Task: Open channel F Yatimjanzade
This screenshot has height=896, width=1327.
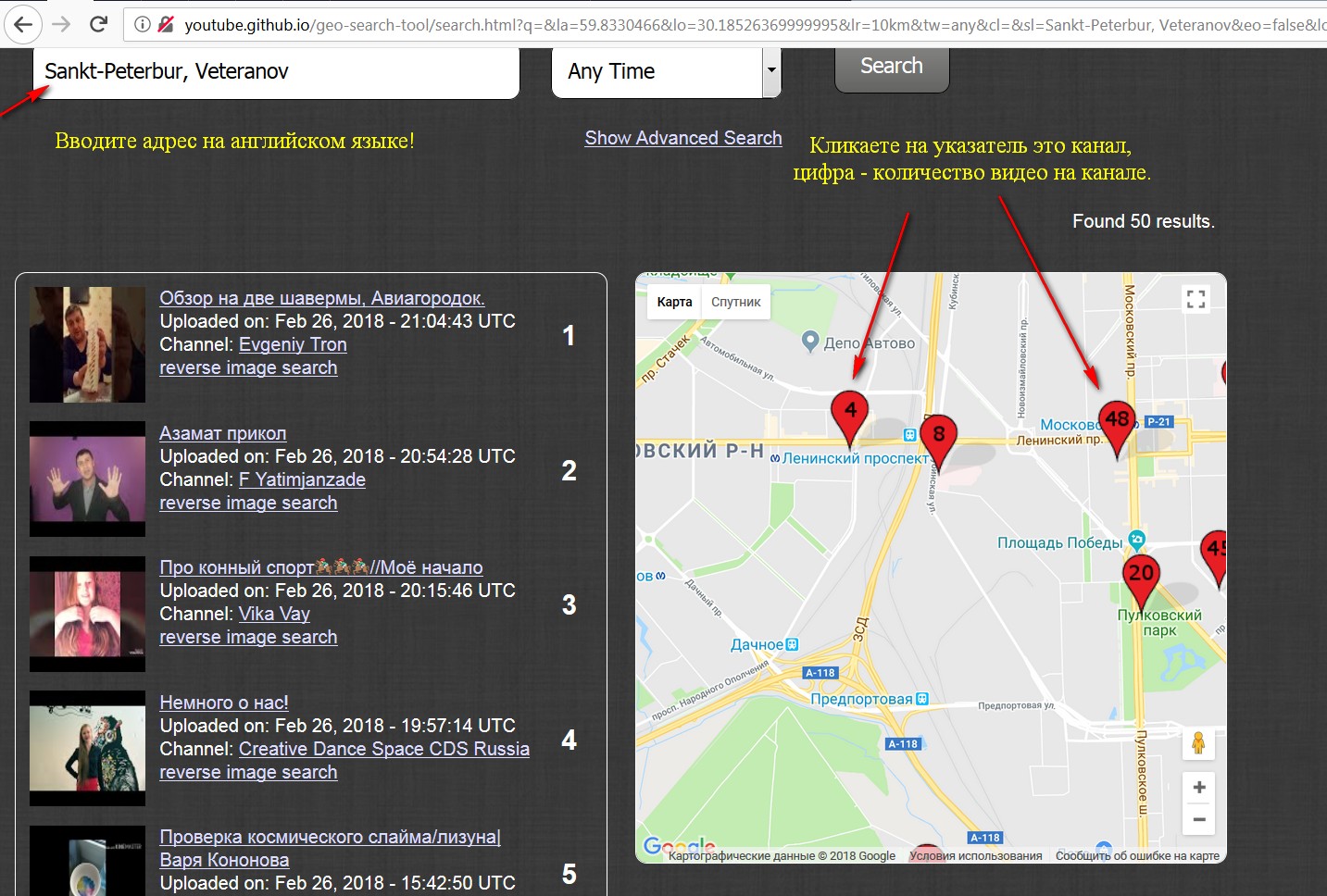Action: click(x=302, y=479)
